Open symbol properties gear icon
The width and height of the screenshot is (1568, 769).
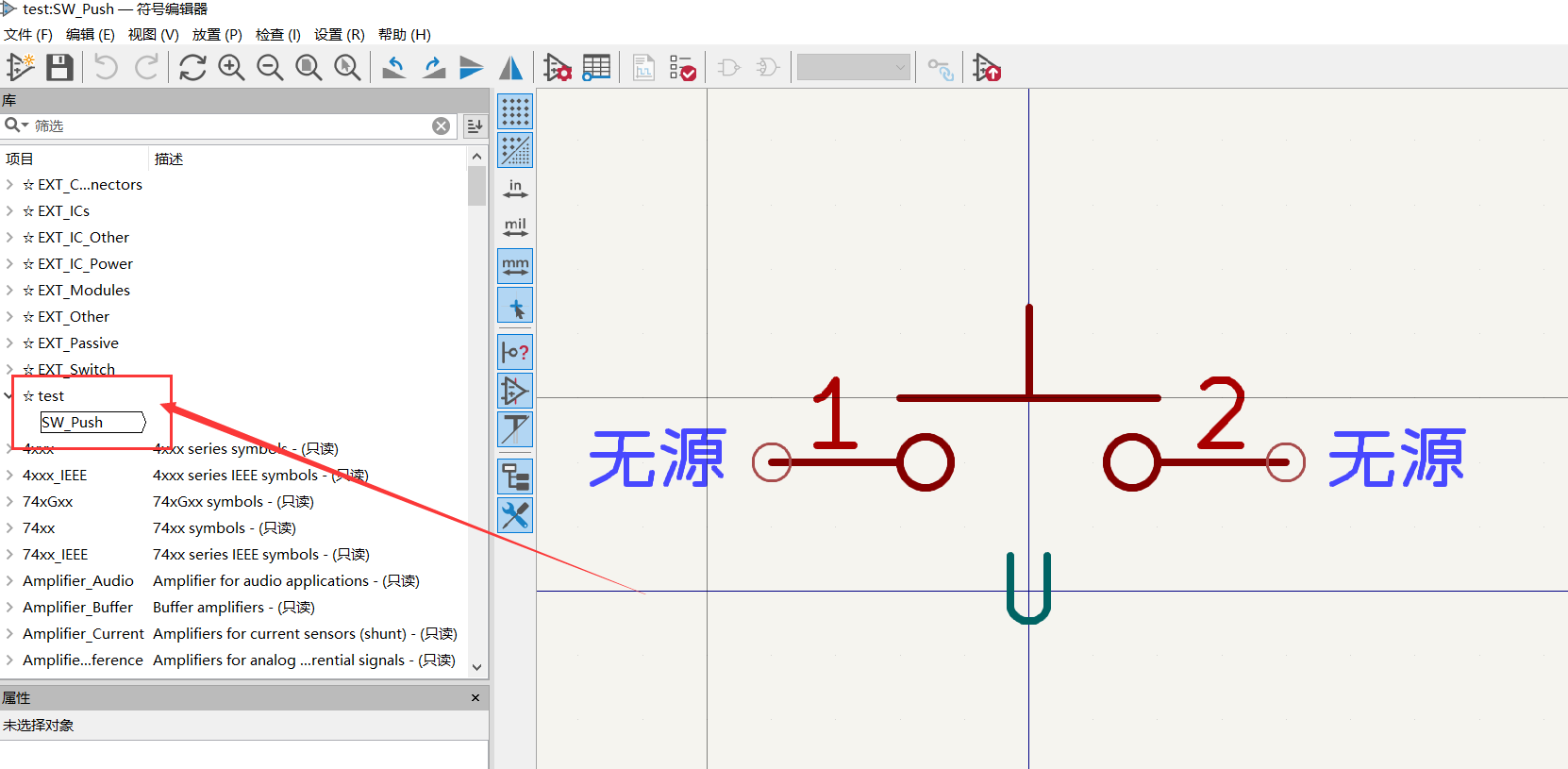click(557, 68)
